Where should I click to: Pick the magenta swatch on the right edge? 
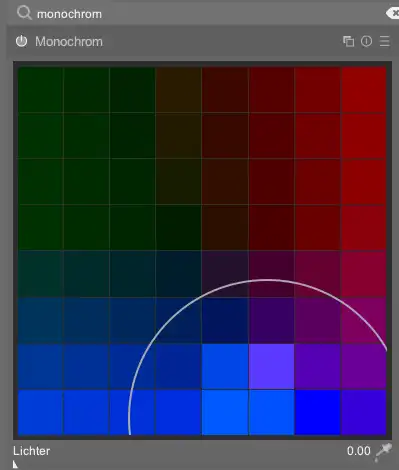tap(364, 320)
